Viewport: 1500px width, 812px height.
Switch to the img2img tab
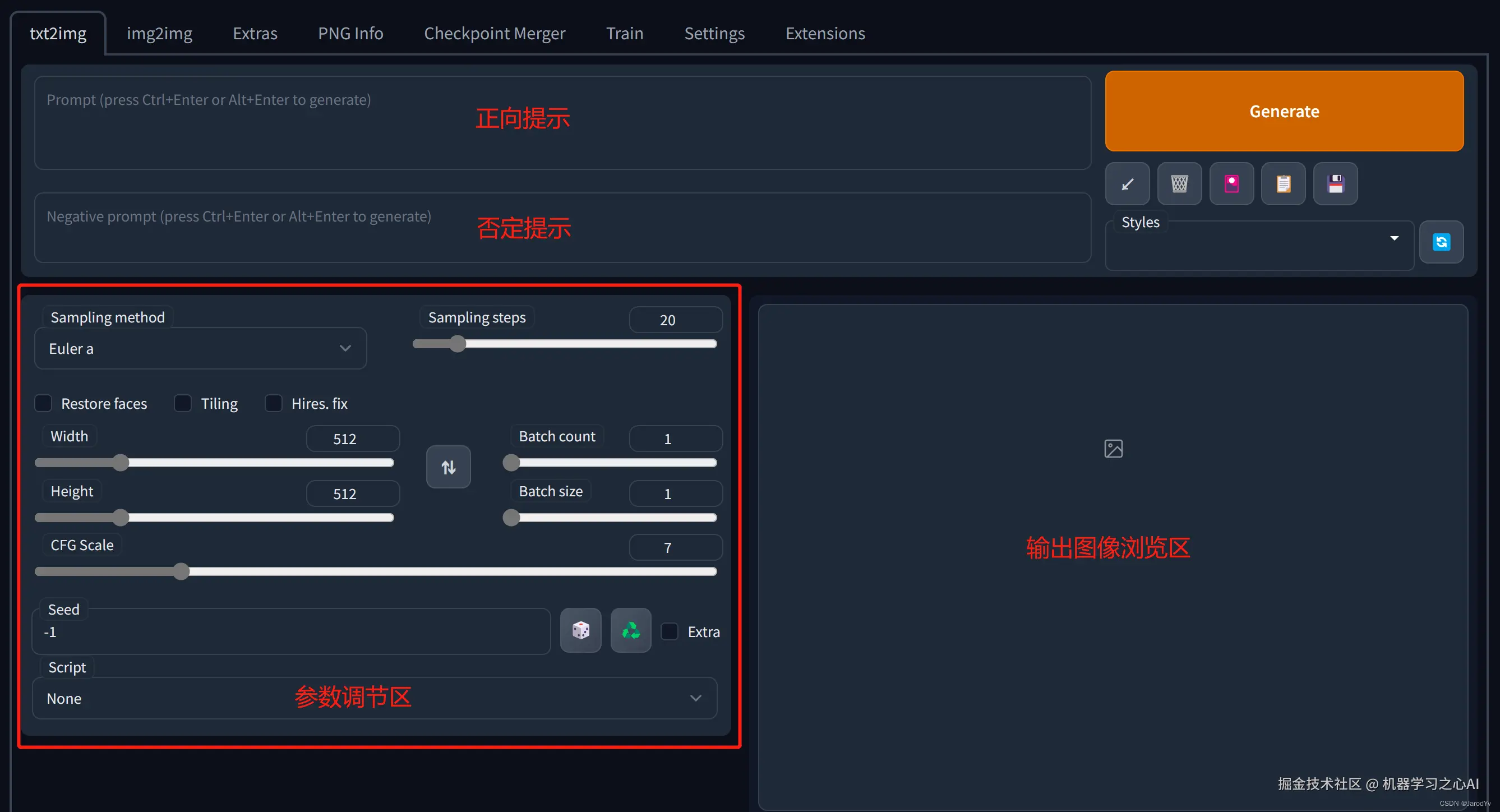[160, 33]
